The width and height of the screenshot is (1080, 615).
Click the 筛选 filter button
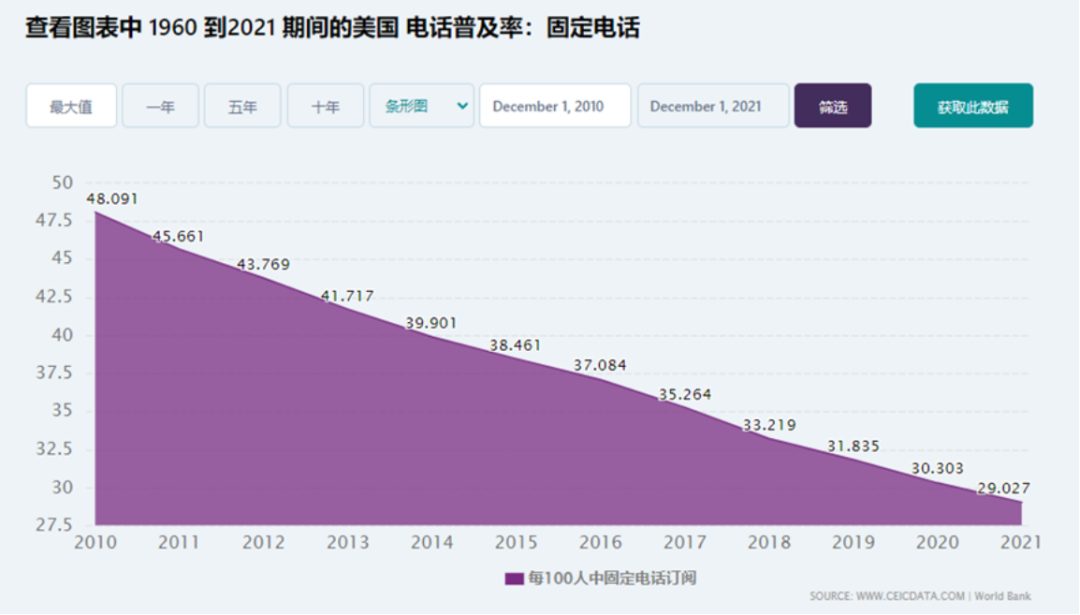click(x=833, y=106)
